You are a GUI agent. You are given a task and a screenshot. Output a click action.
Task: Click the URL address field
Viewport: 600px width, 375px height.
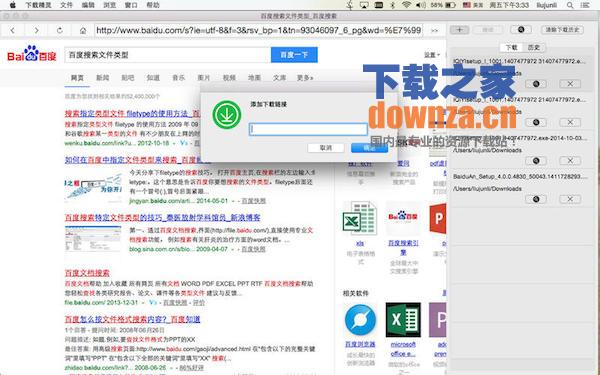coord(259,30)
